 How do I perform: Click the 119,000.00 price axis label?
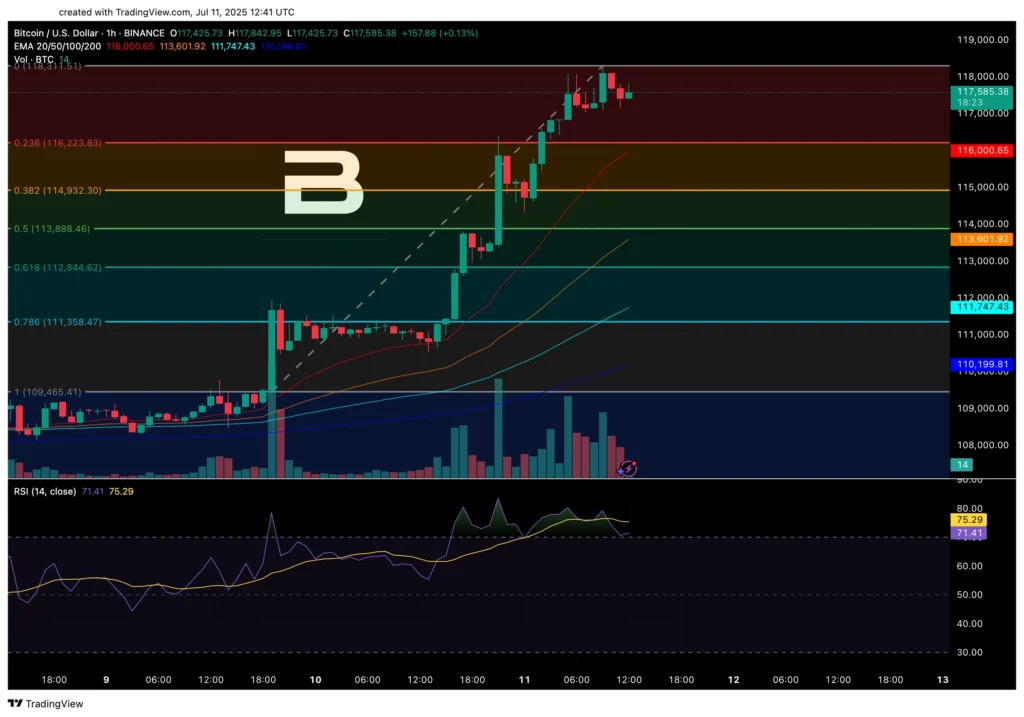tap(983, 39)
